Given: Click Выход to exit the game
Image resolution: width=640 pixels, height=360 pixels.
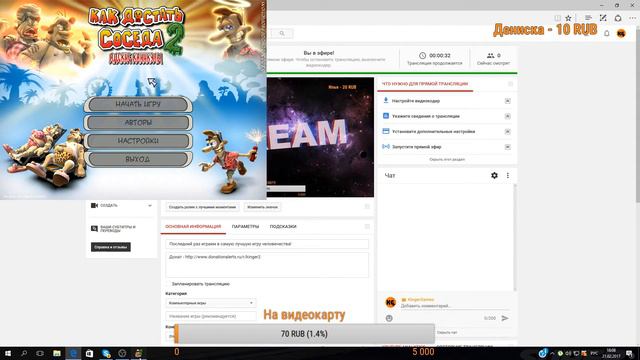Looking at the screenshot, I should (x=138, y=159).
